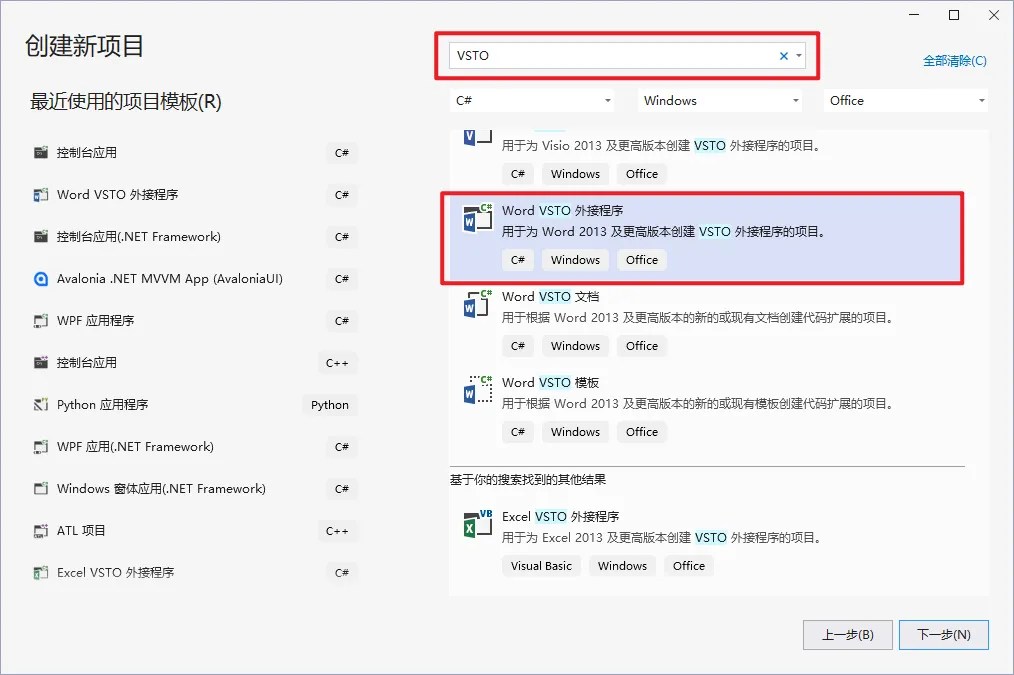Click the WPF 应用(.NET Framework) icon

tap(41, 447)
